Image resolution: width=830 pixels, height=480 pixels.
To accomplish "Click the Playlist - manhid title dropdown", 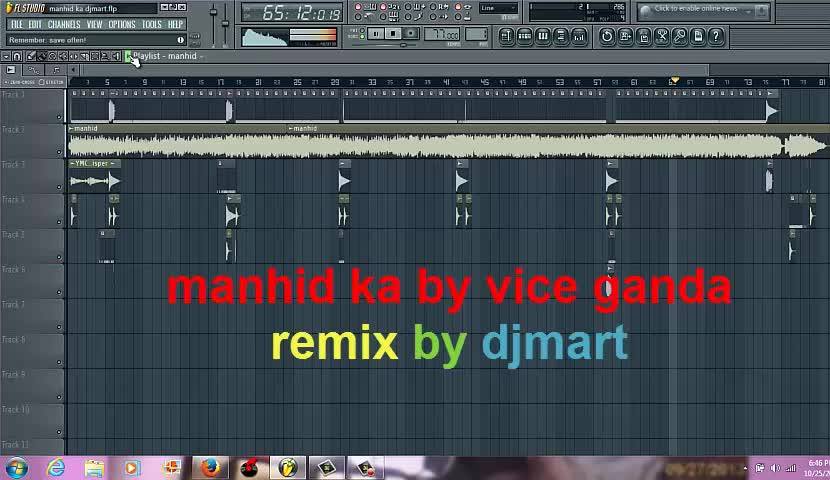I will [x=168, y=56].
